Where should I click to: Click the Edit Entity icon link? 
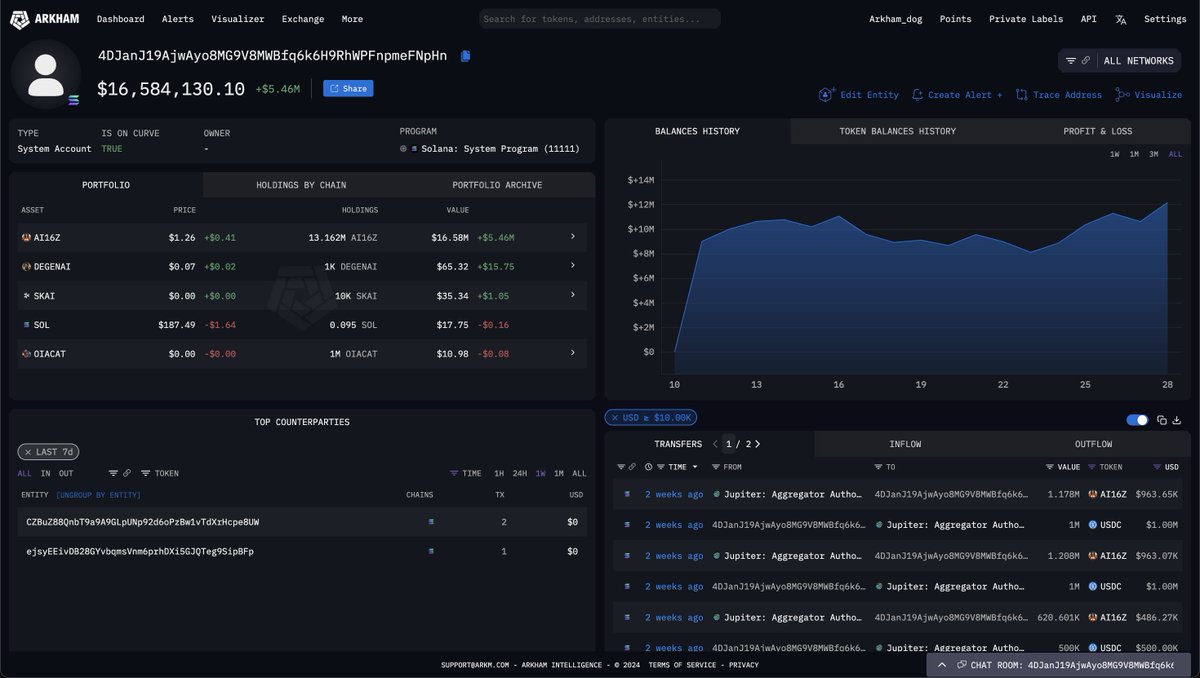click(859, 95)
